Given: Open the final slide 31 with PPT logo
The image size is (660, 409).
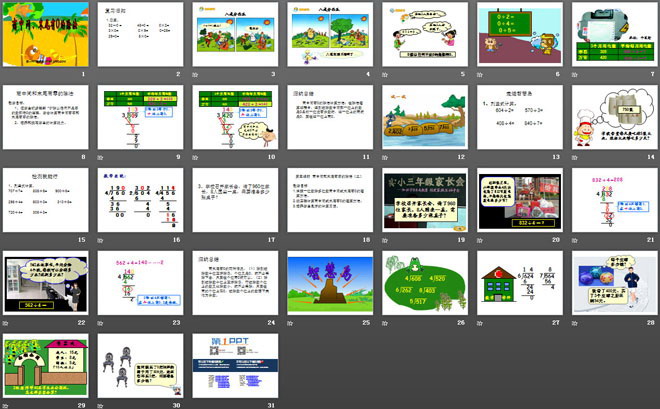Looking at the screenshot, I should pyautogui.click(x=232, y=364).
